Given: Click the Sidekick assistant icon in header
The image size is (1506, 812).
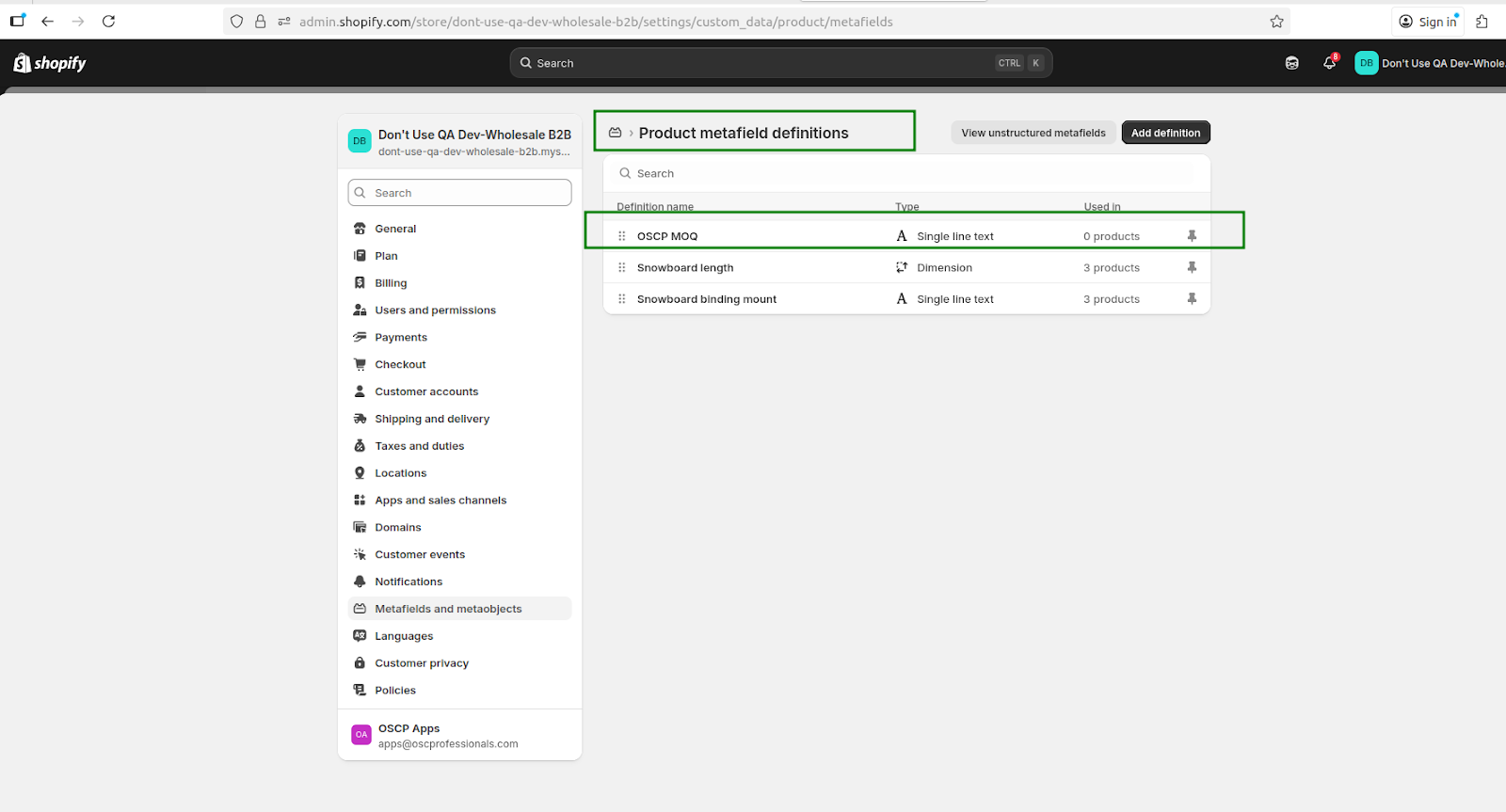Looking at the screenshot, I should pyautogui.click(x=1291, y=63).
